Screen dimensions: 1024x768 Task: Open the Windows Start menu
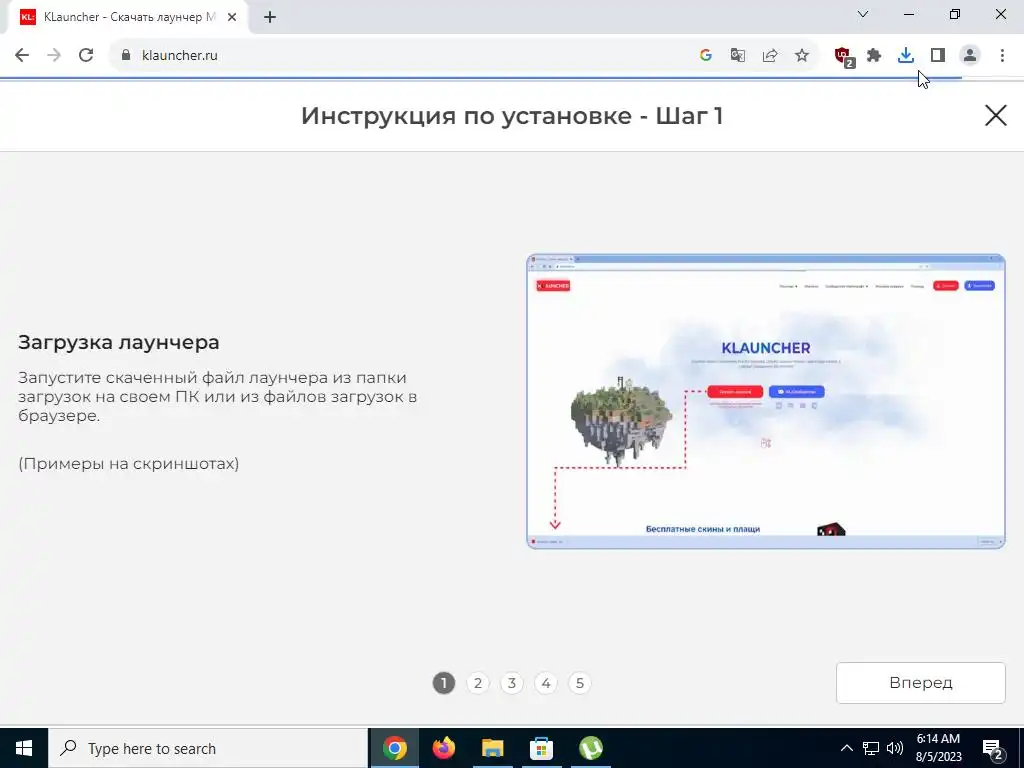[x=24, y=748]
